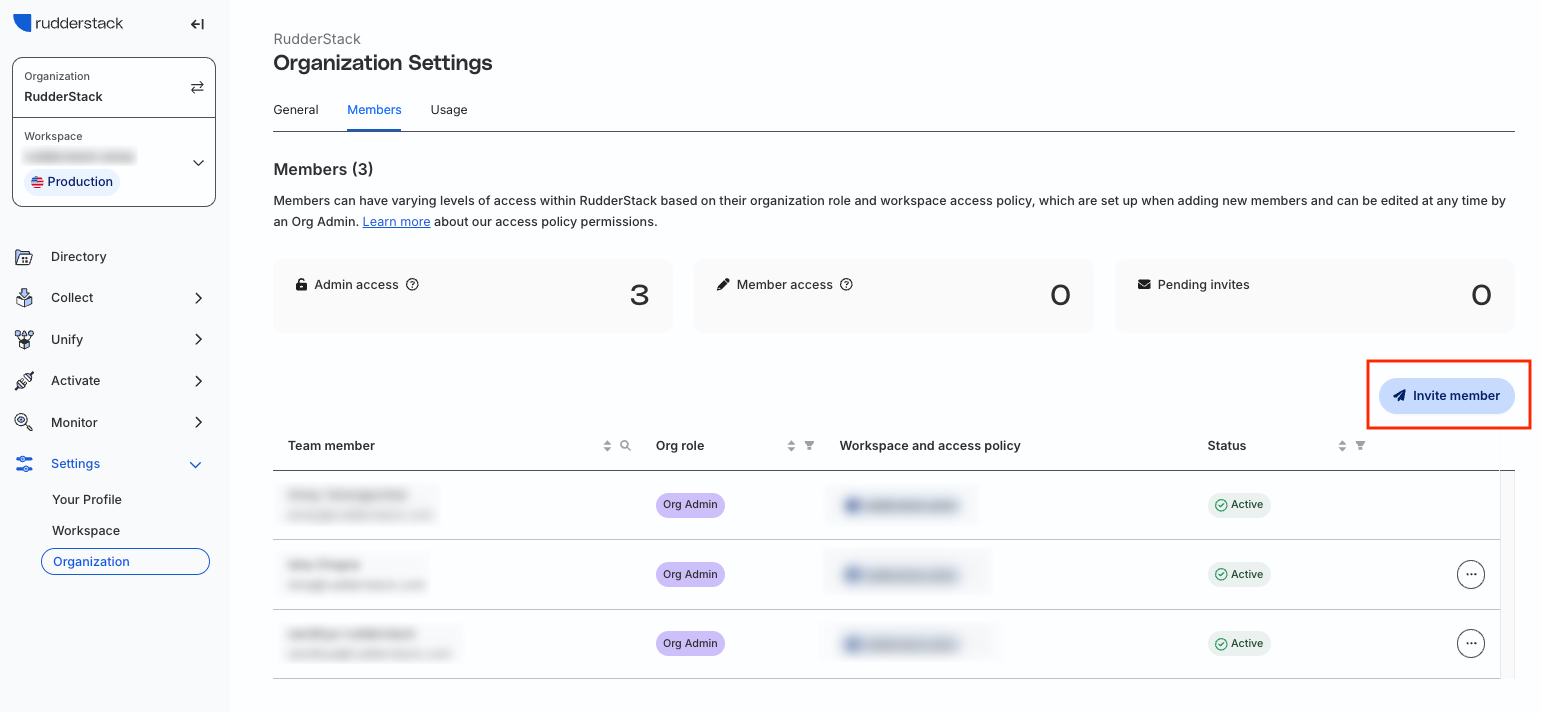Click the Production environment flag badge
Viewport: 1542px width, 712px height.
[x=72, y=182]
